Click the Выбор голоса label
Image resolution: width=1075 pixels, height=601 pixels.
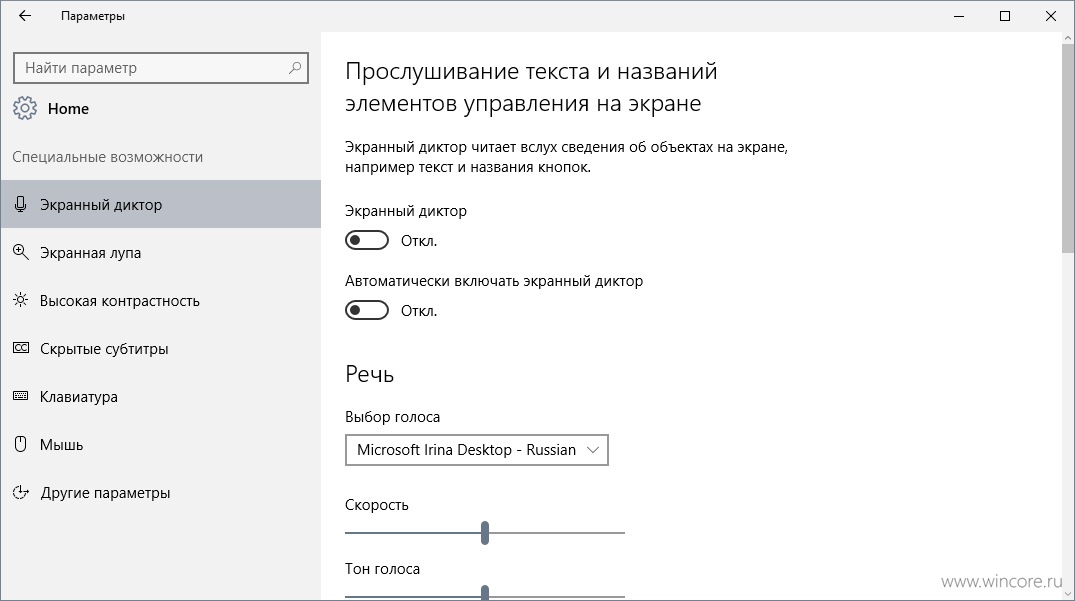click(x=392, y=417)
